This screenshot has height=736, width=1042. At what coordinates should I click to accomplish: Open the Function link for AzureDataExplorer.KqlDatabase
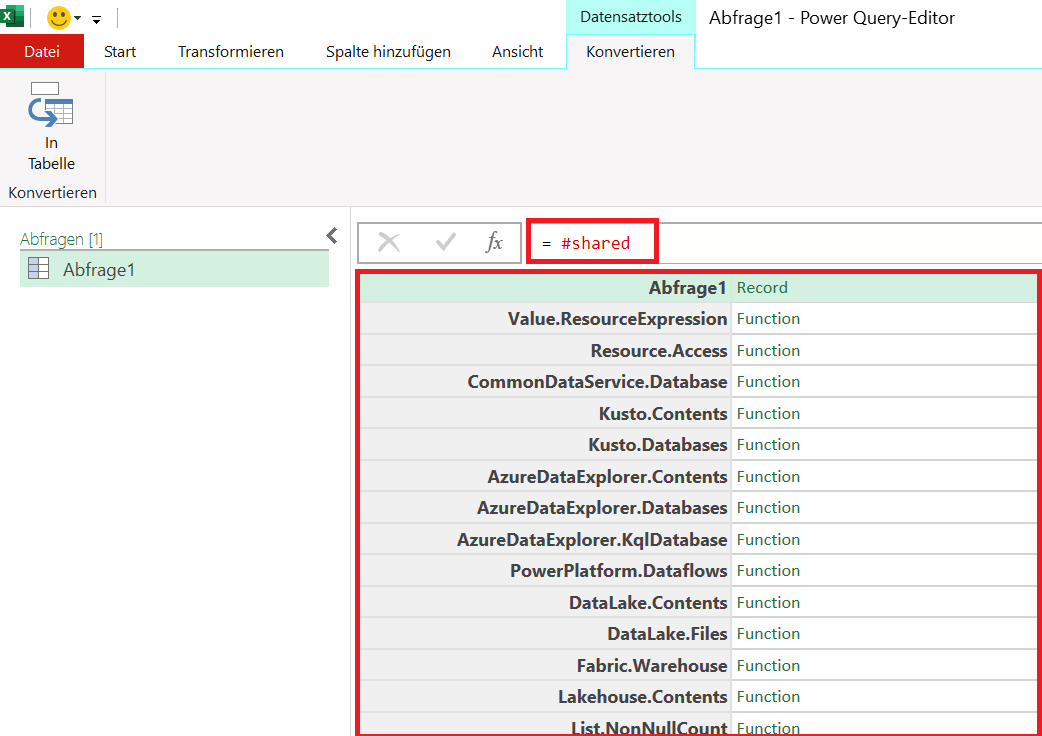click(768, 539)
